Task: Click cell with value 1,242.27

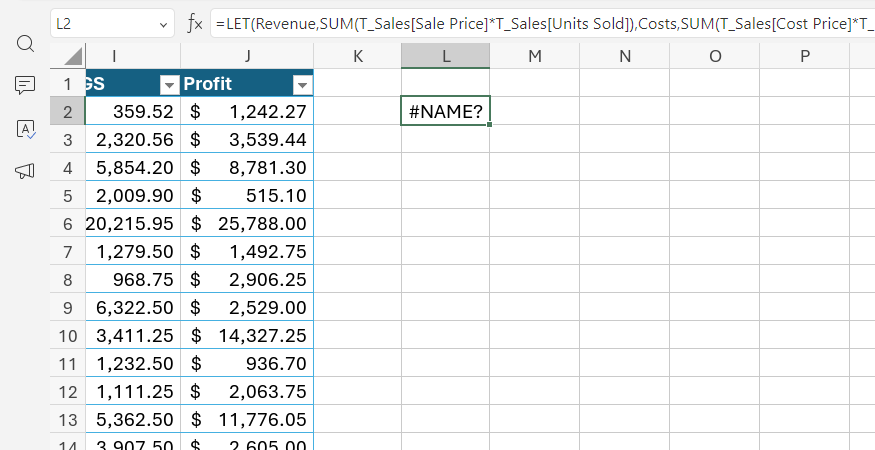Action: click(x=247, y=111)
